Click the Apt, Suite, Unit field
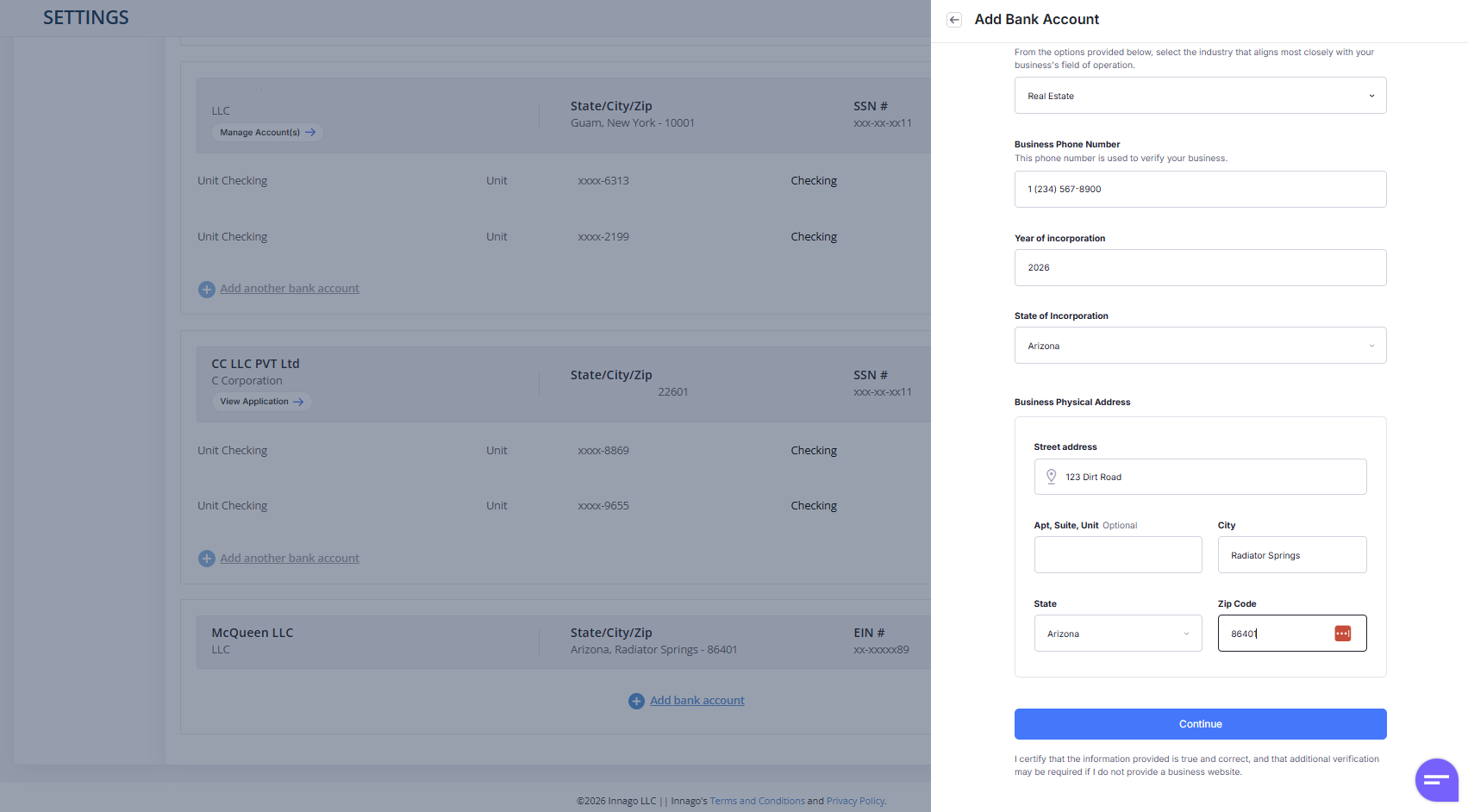The width and height of the screenshot is (1468, 812). click(1117, 555)
